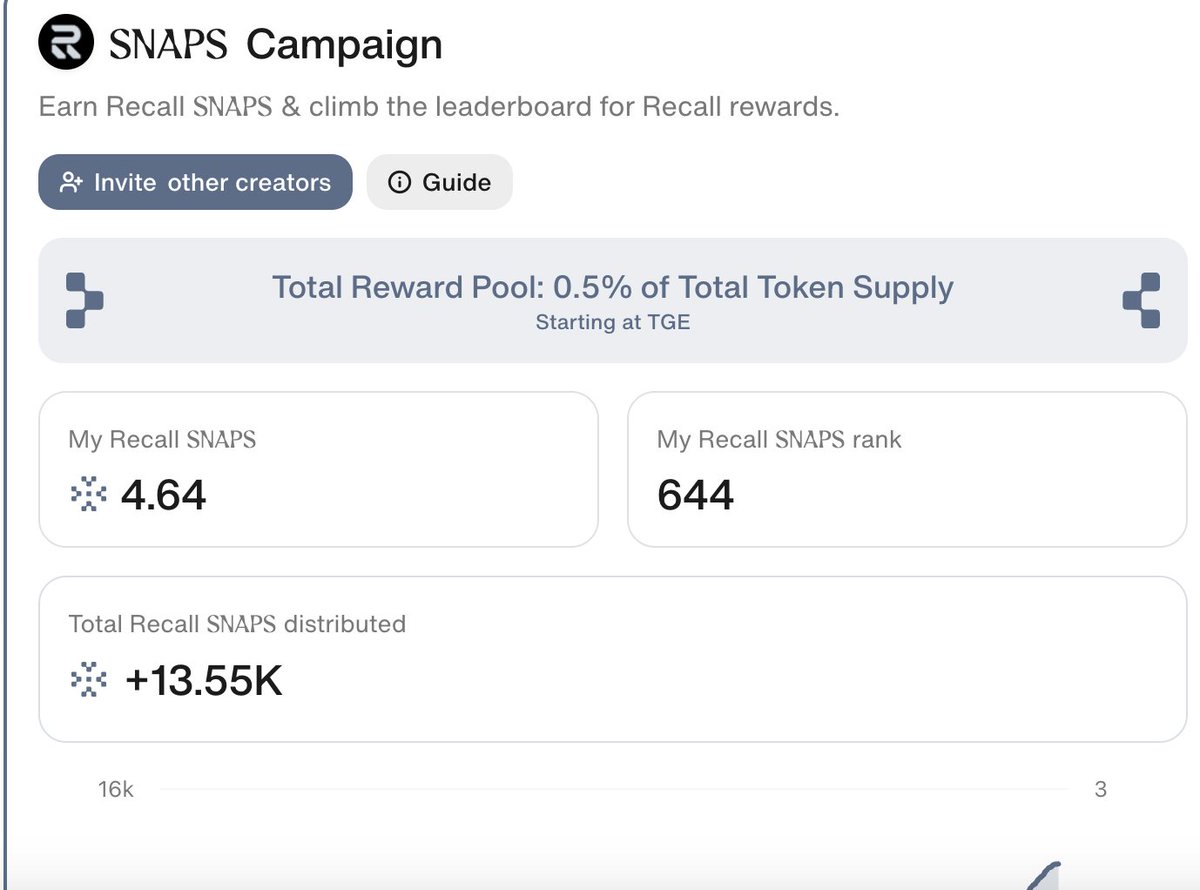Click the rank value 644
Screen dimensions: 1200x890
tap(696, 495)
